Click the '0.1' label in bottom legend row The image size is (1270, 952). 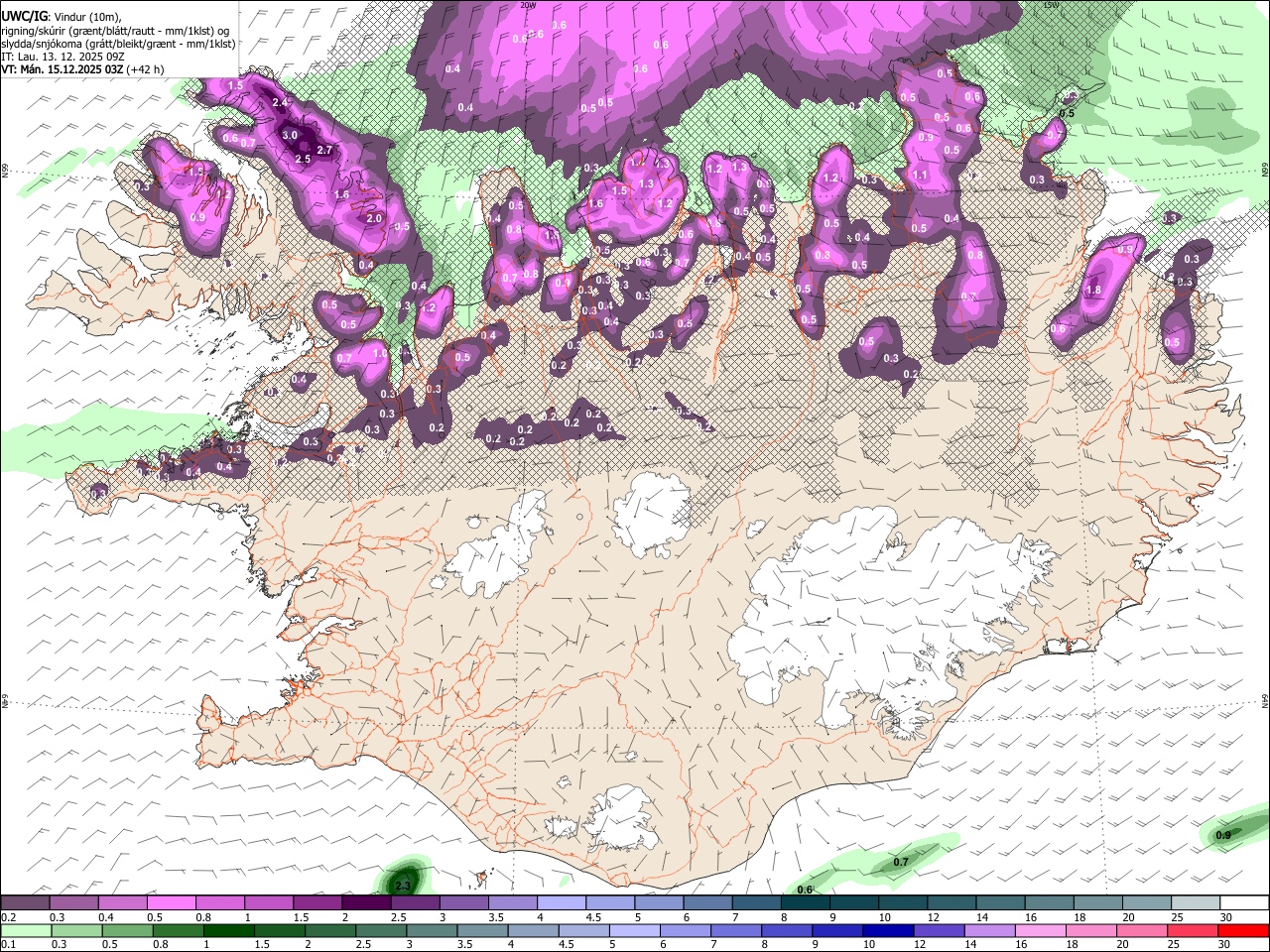(8, 944)
